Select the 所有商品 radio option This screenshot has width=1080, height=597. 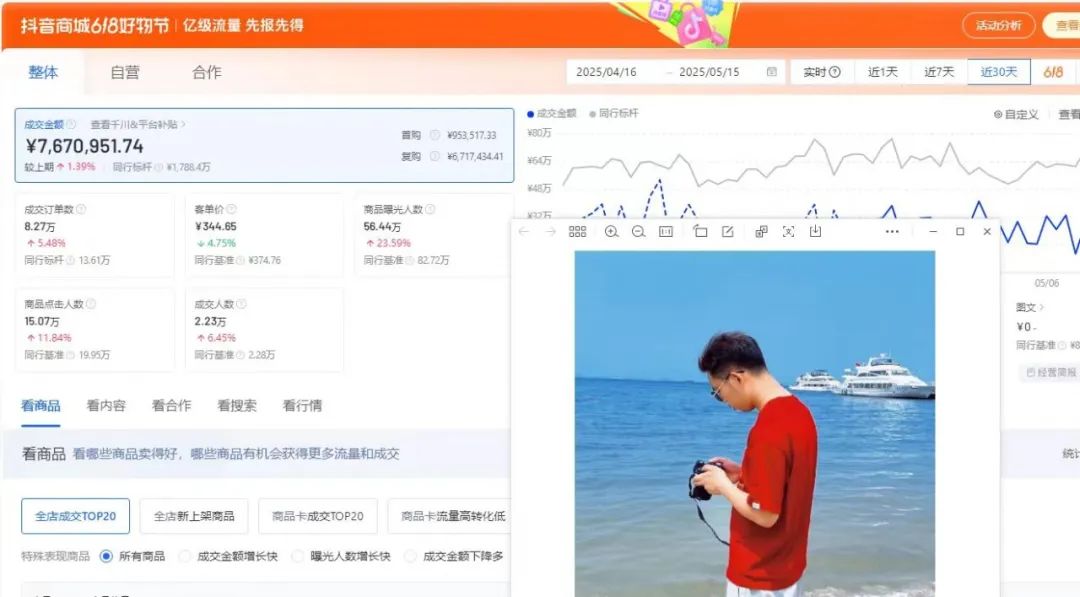(106, 556)
